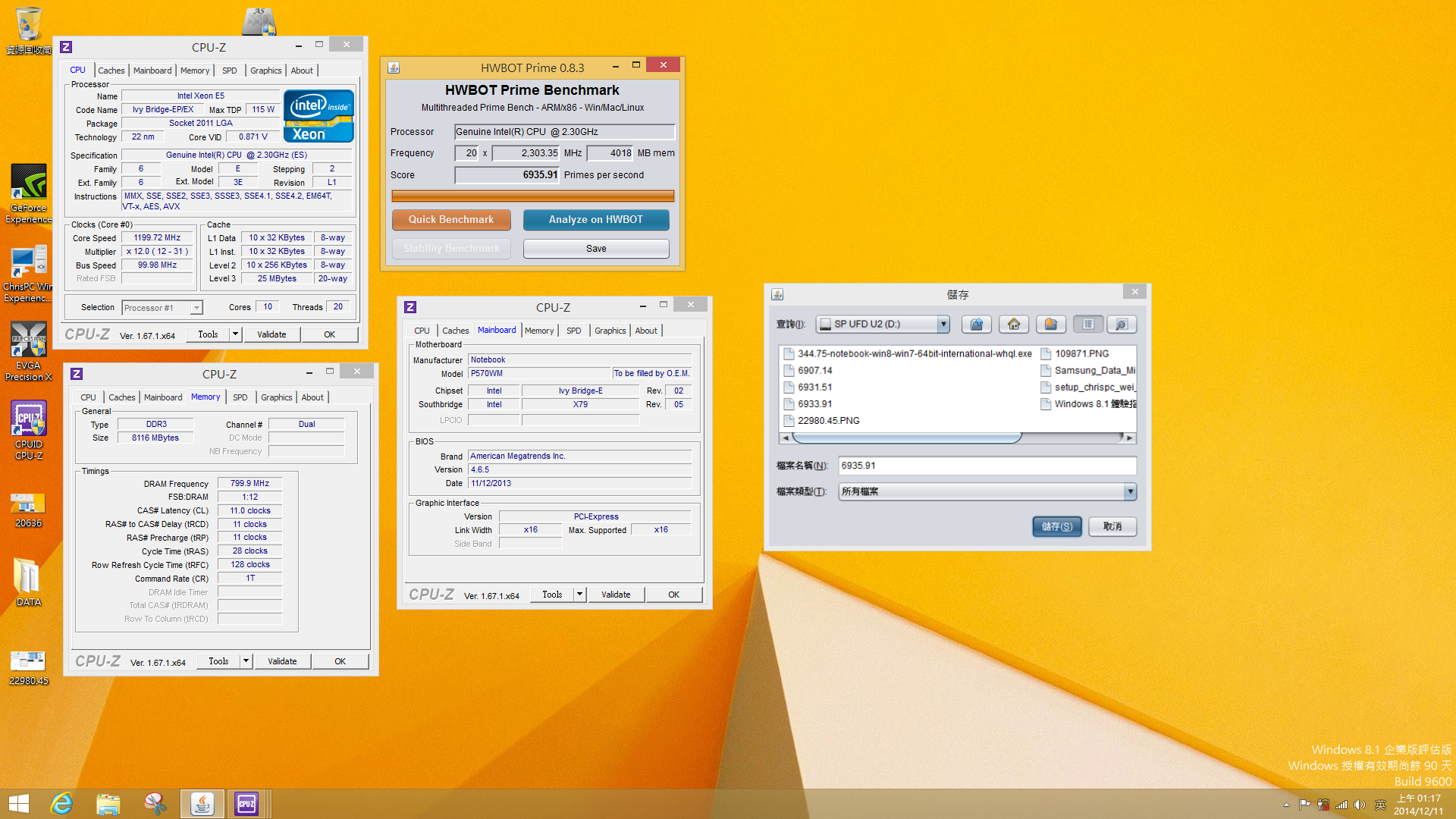Click file name field containing 6935.91
This screenshot has width=1456, height=819.
(987, 466)
